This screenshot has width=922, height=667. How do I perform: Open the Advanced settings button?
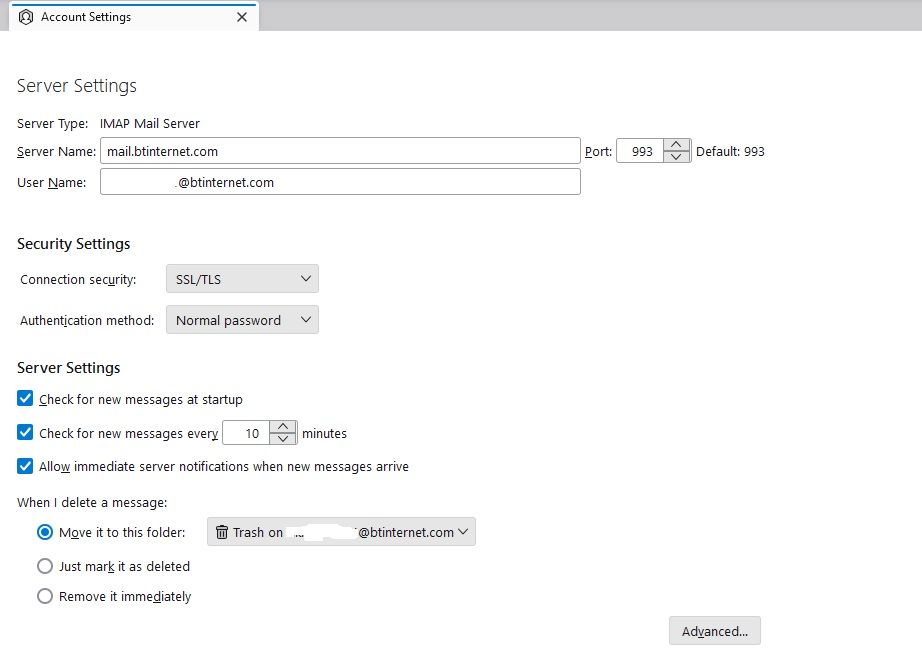pos(714,631)
